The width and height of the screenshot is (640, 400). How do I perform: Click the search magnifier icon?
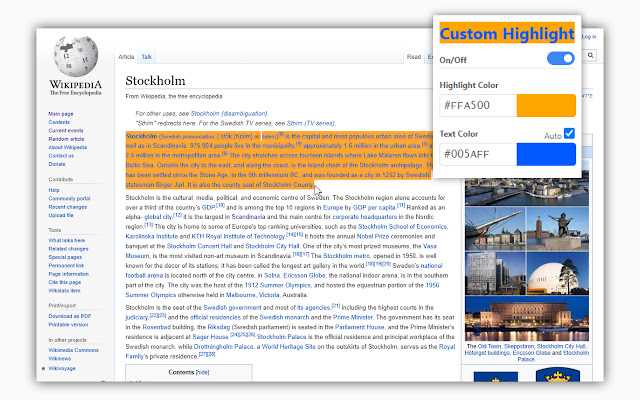coord(590,55)
